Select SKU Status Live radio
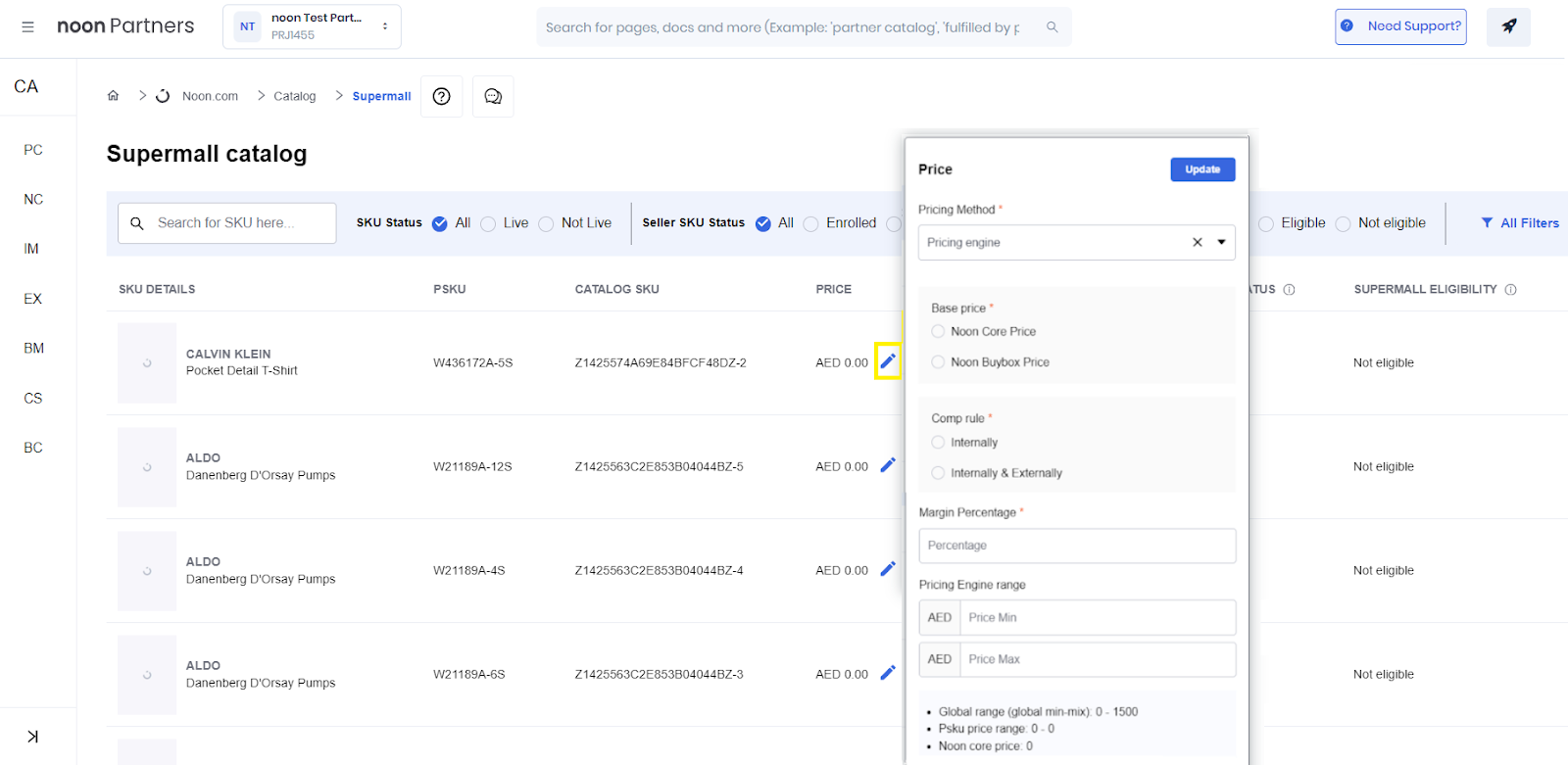This screenshot has height=765, width=1568. (488, 223)
